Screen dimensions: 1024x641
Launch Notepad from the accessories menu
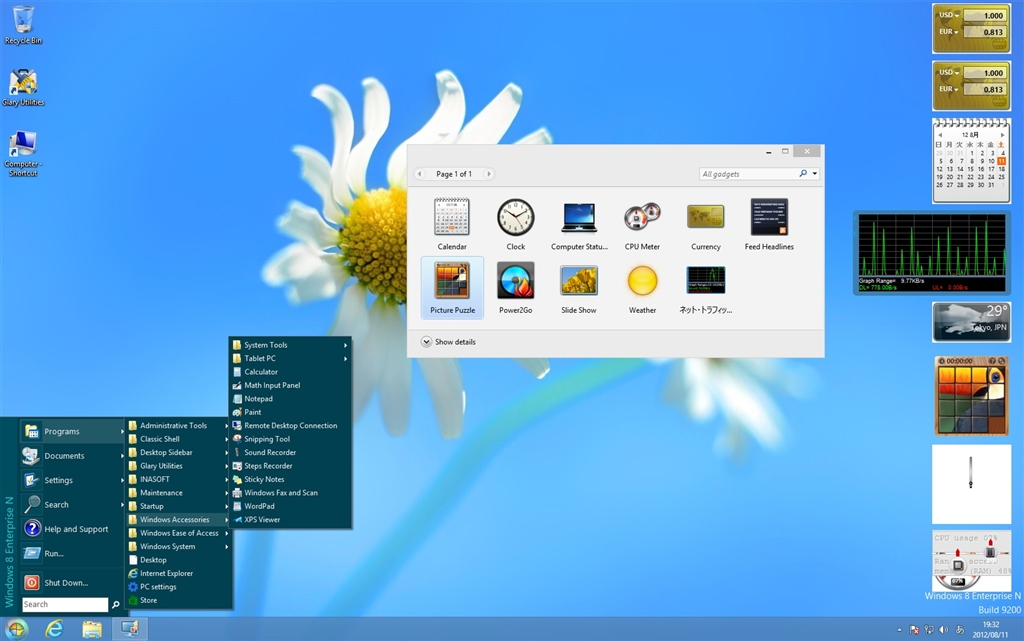point(258,399)
